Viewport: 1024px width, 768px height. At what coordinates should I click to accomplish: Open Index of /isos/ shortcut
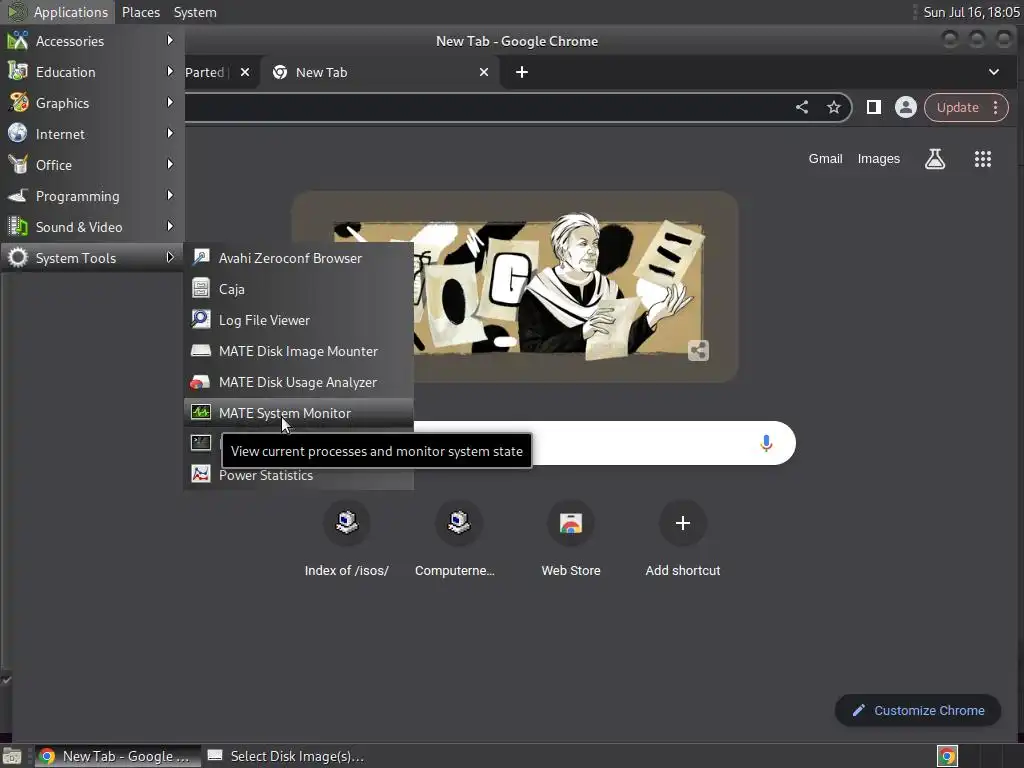point(347,539)
